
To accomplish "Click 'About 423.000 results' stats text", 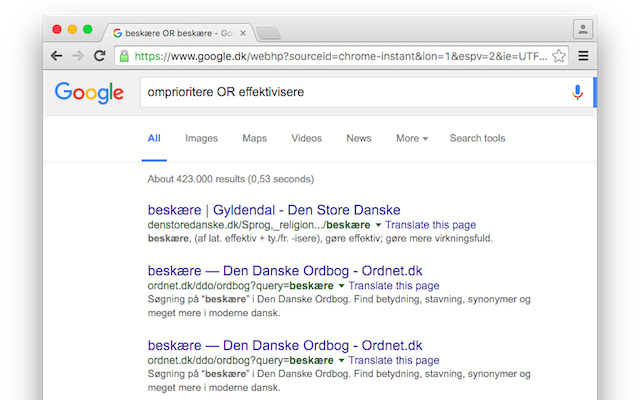I will pos(231,179).
